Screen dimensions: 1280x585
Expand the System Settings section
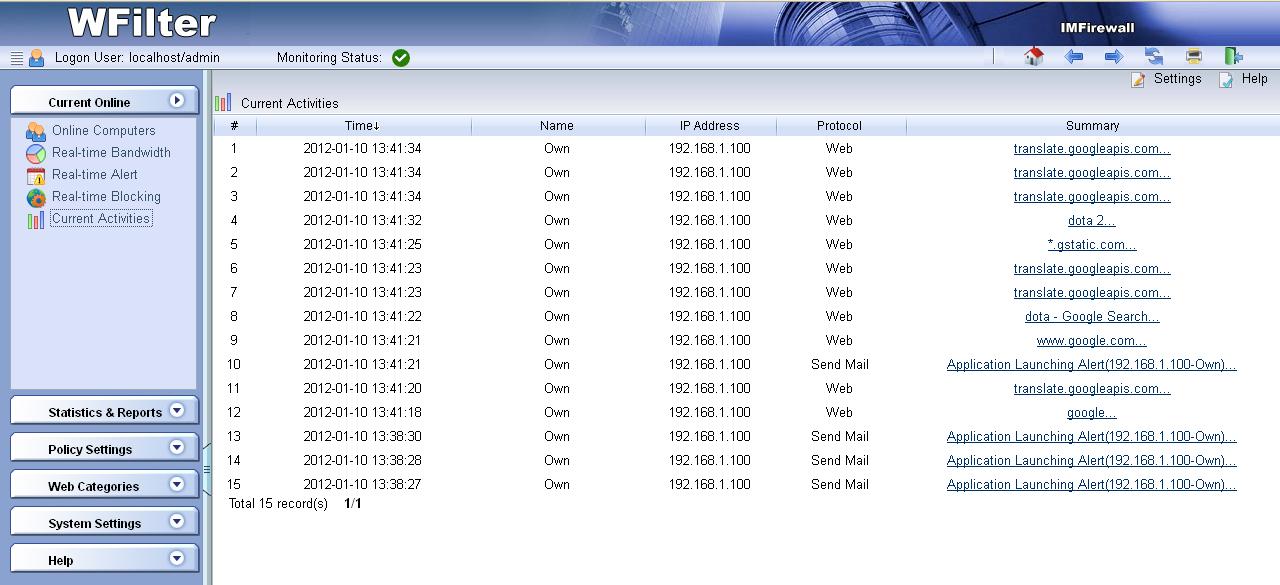pos(104,523)
